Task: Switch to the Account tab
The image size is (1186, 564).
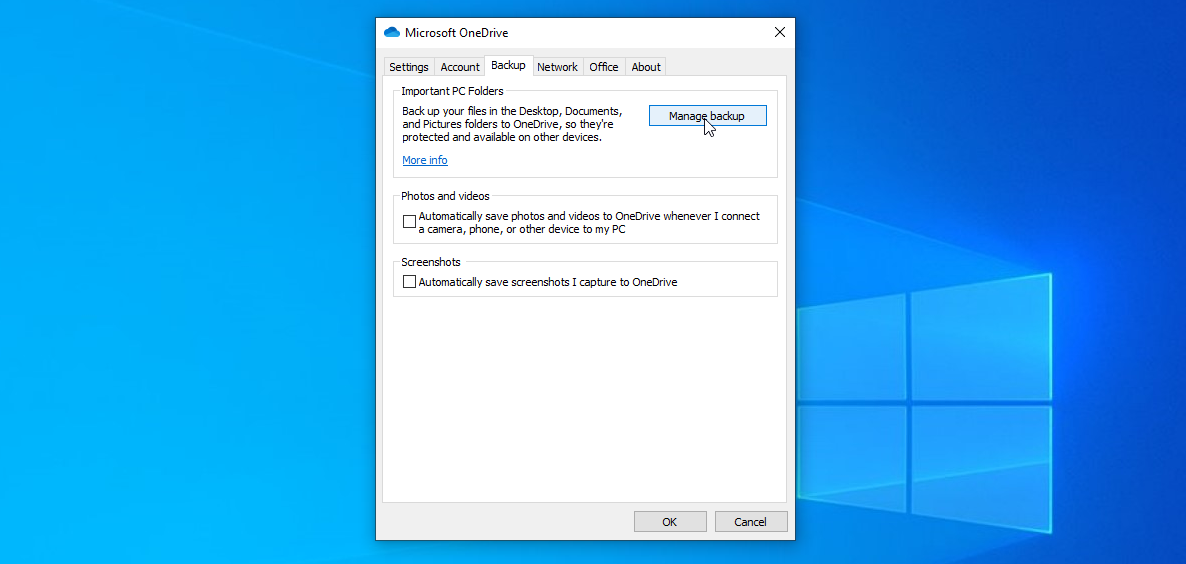Action: pos(460,67)
